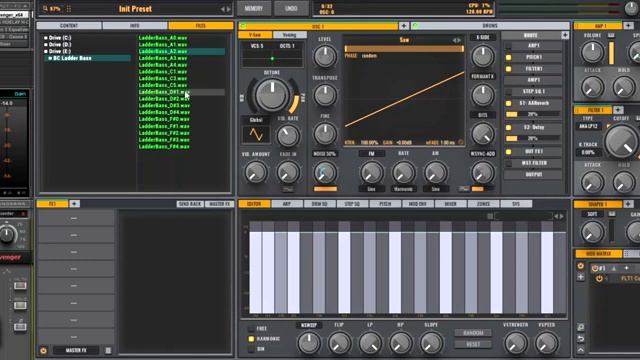
Task: Click the UNDO button
Action: (x=291, y=8)
